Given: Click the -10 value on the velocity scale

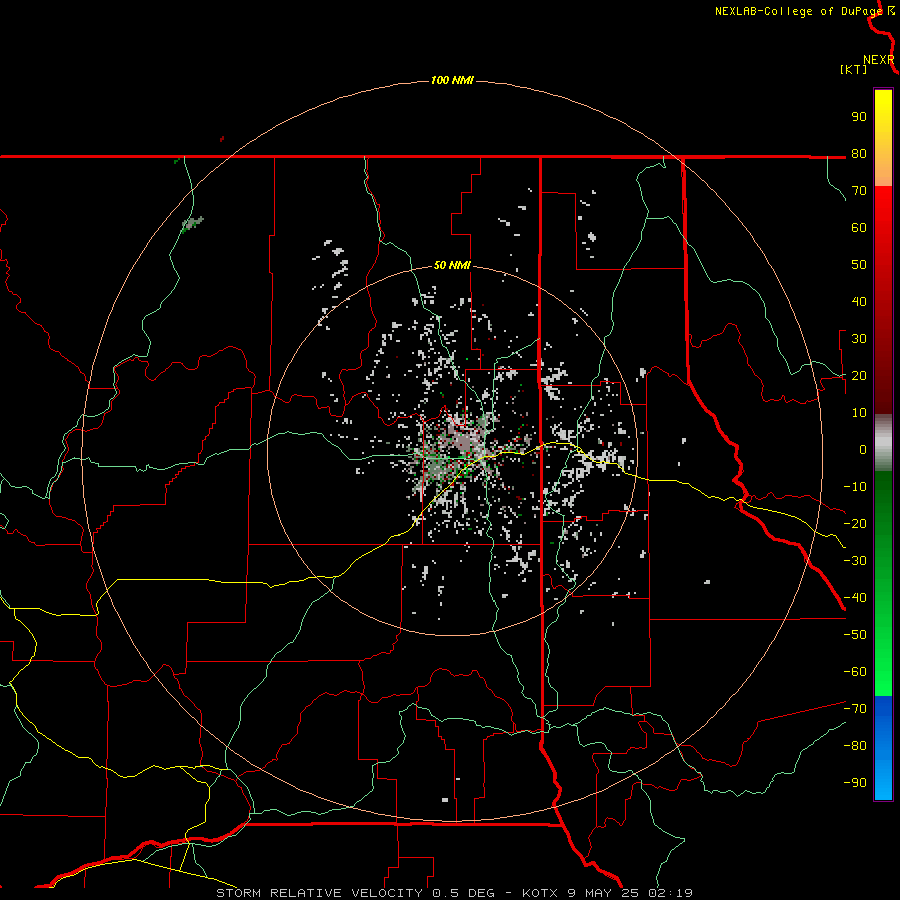Looking at the screenshot, I should [x=855, y=487].
